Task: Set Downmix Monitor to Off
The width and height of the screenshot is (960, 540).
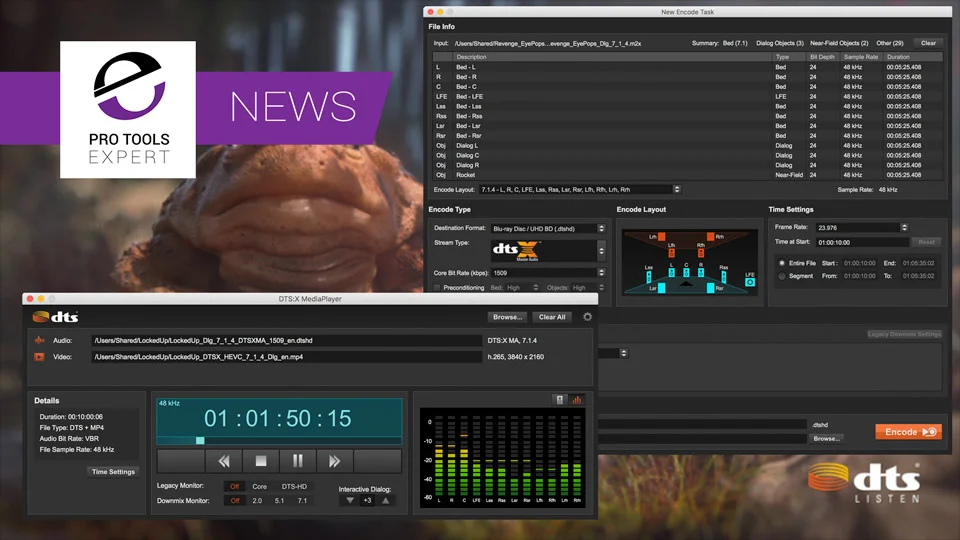Action: tap(234, 501)
